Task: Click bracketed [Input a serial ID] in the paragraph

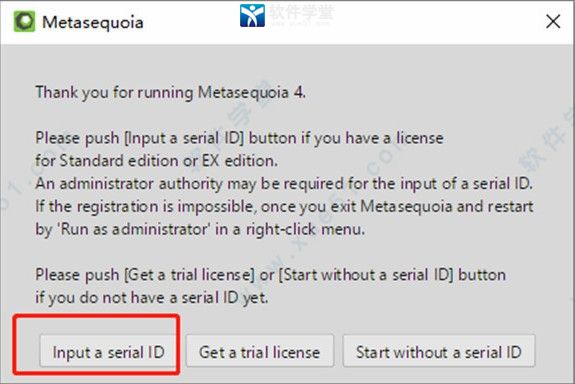Action: point(184,138)
